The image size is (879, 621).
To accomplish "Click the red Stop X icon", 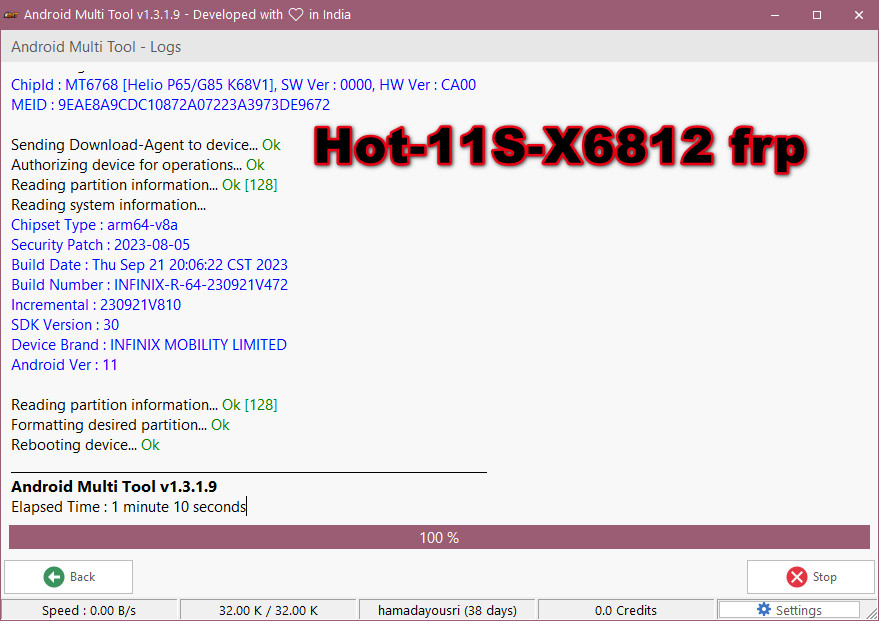I will point(796,577).
